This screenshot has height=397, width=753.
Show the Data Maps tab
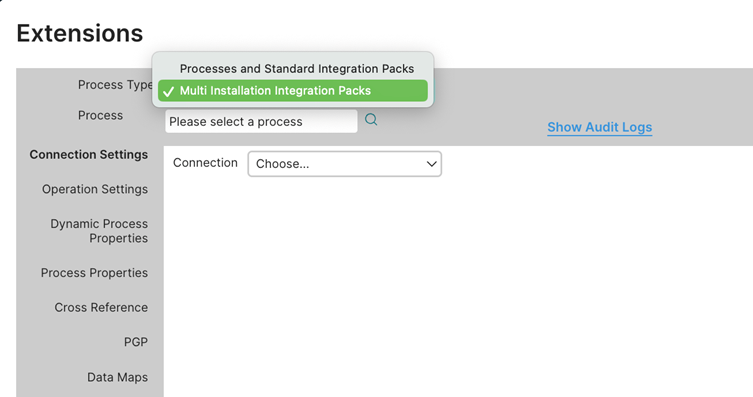[x=117, y=377]
